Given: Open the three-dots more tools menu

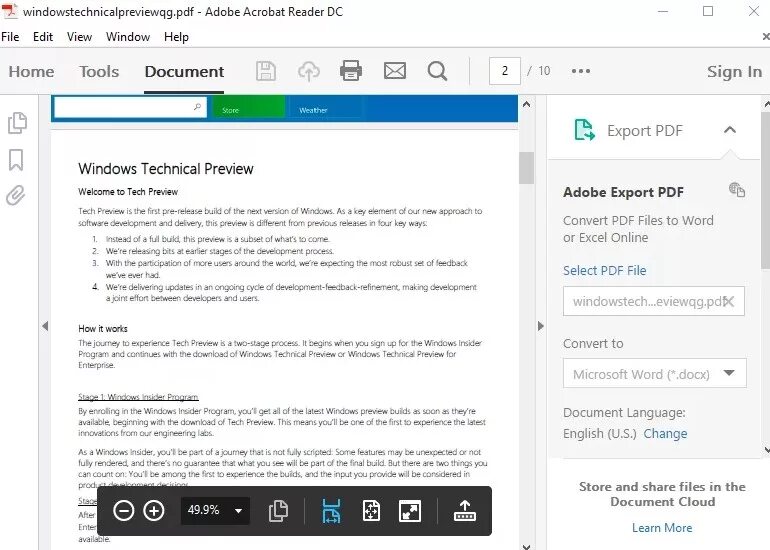Looking at the screenshot, I should tap(581, 71).
